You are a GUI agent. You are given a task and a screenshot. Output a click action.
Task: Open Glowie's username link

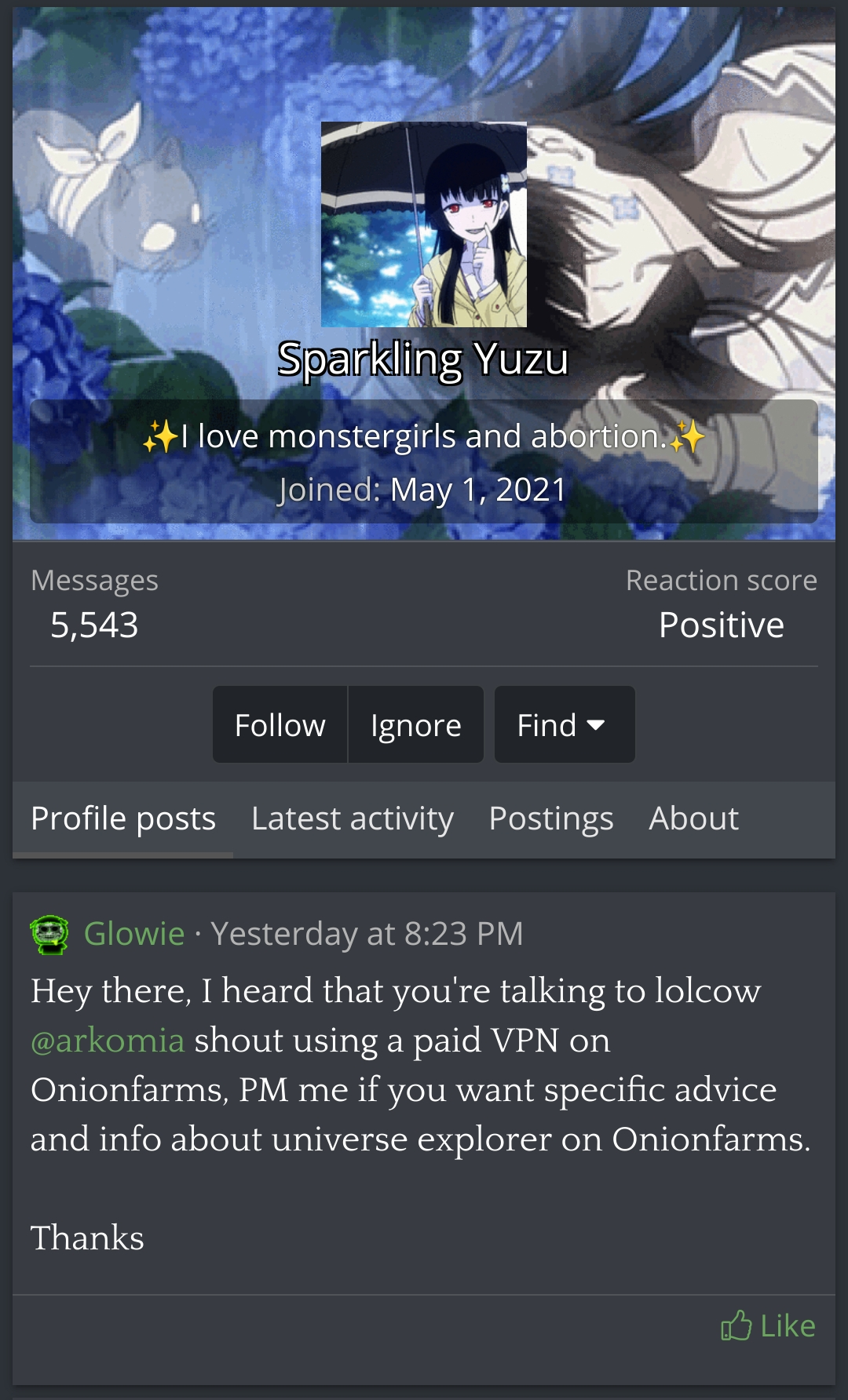point(134,934)
